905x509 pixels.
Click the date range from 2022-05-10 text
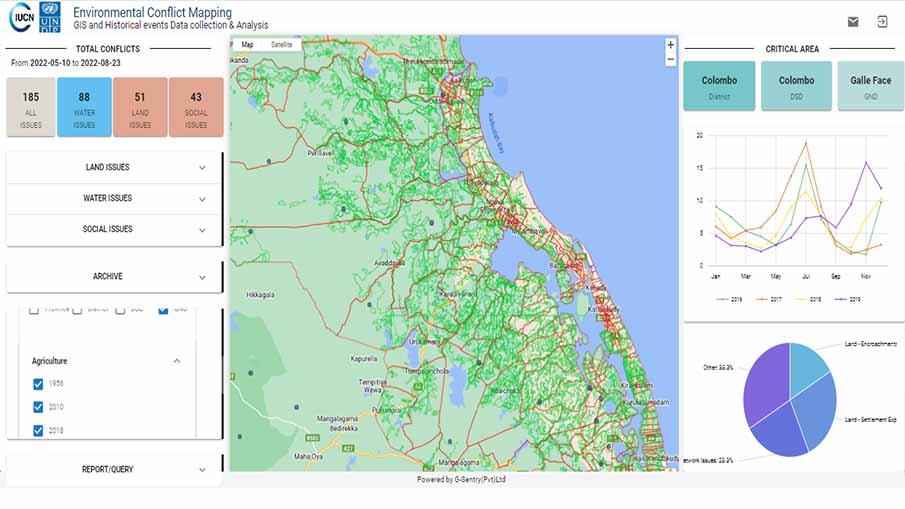66,63
